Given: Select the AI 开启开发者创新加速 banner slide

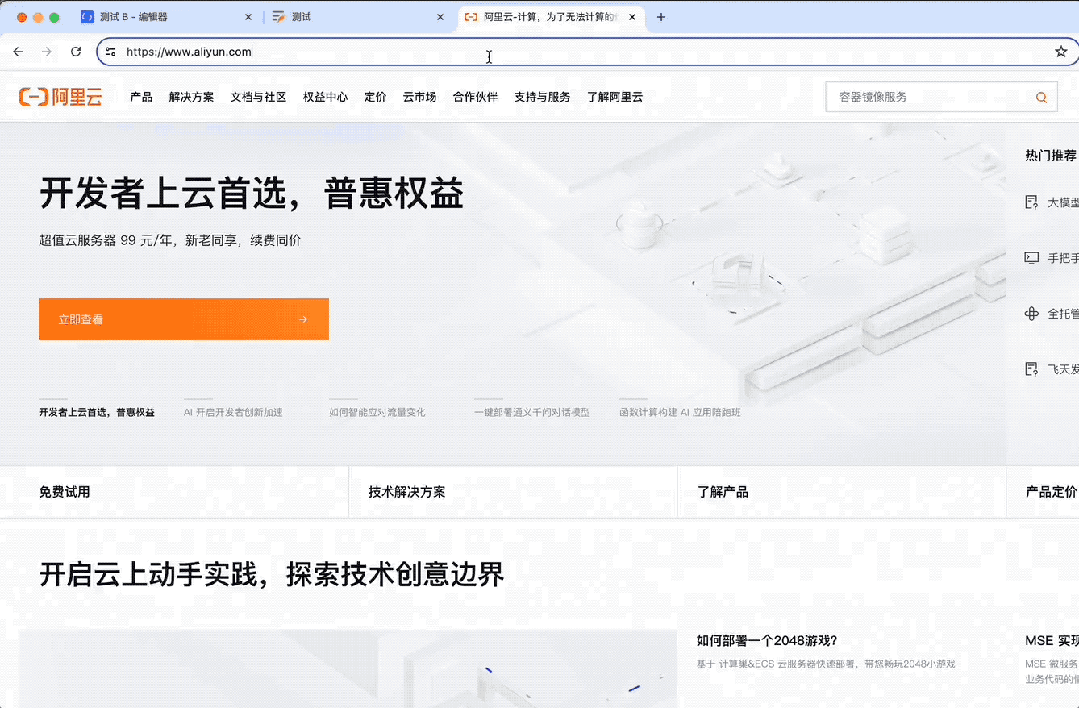Looking at the screenshot, I should 233,411.
